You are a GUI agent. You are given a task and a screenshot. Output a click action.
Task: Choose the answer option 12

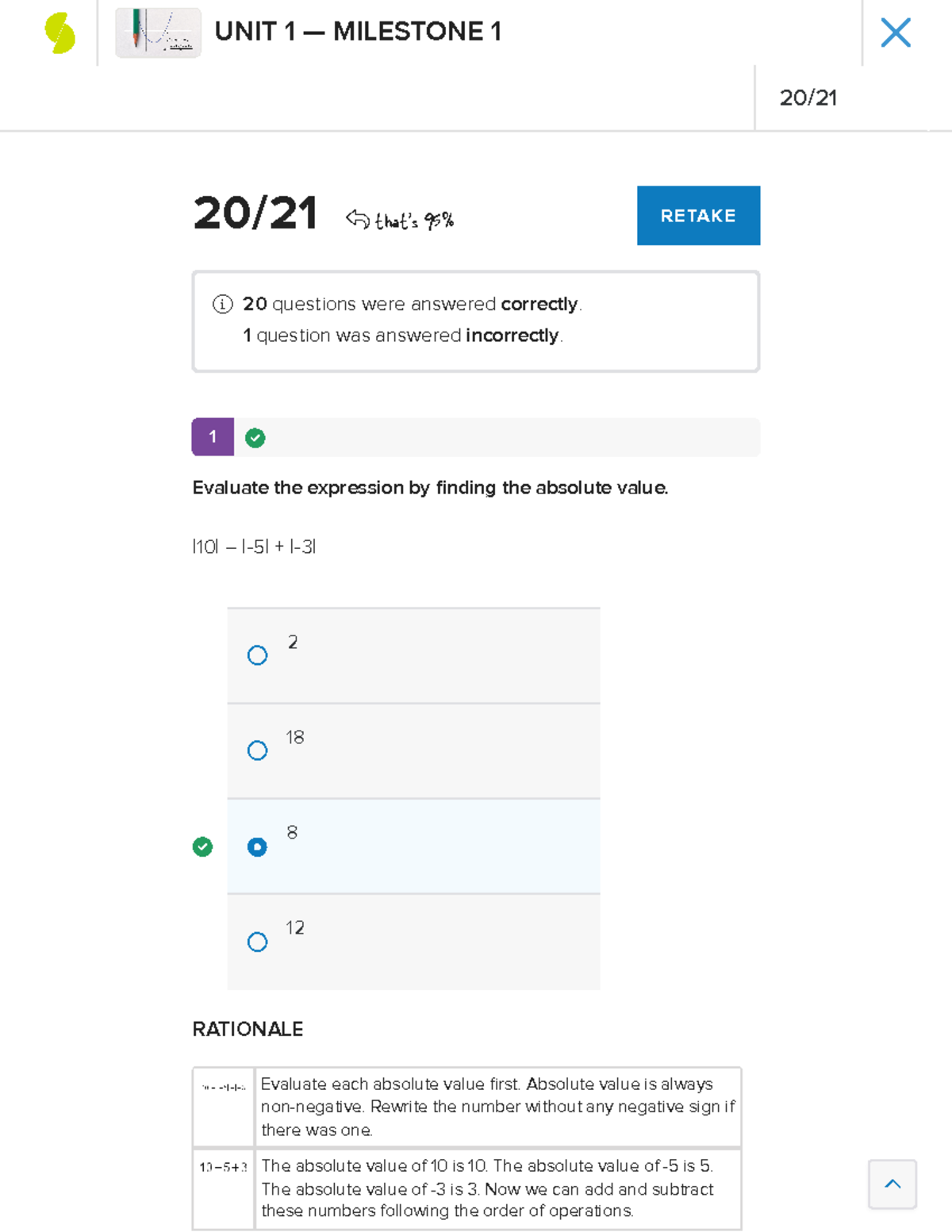click(x=256, y=942)
